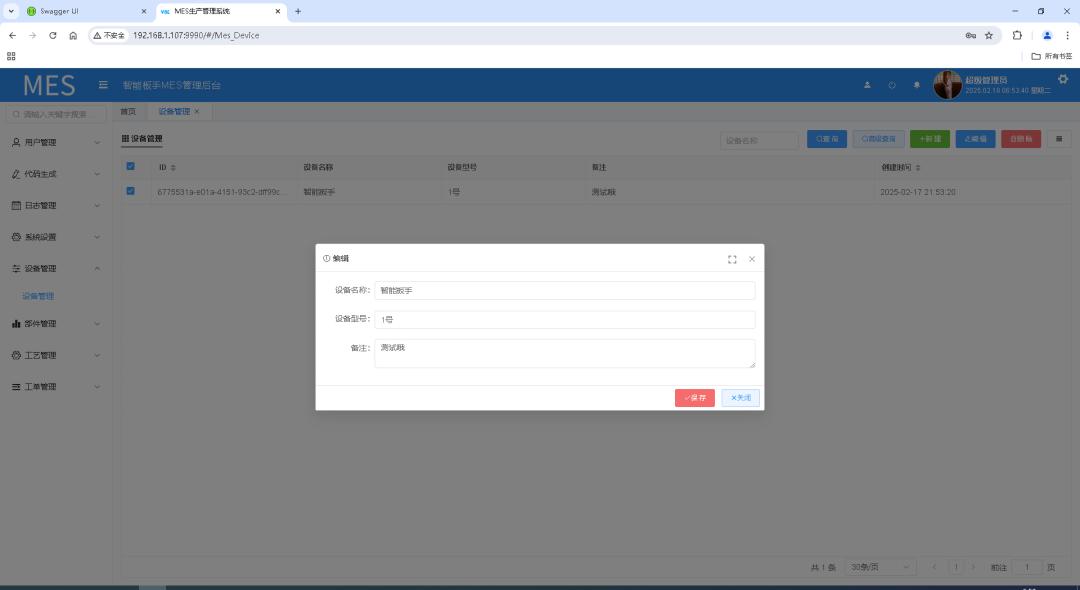This screenshot has height=590, width=1080.
Task: Bookmark this page with the star icon
Action: (x=988, y=35)
